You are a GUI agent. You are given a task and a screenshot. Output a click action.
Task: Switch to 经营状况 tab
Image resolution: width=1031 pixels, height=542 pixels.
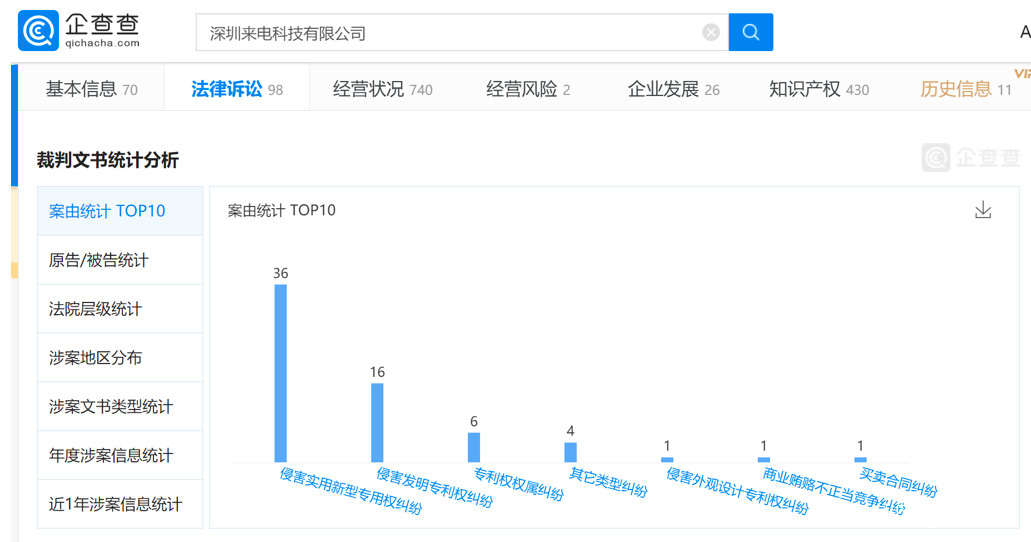(x=383, y=89)
